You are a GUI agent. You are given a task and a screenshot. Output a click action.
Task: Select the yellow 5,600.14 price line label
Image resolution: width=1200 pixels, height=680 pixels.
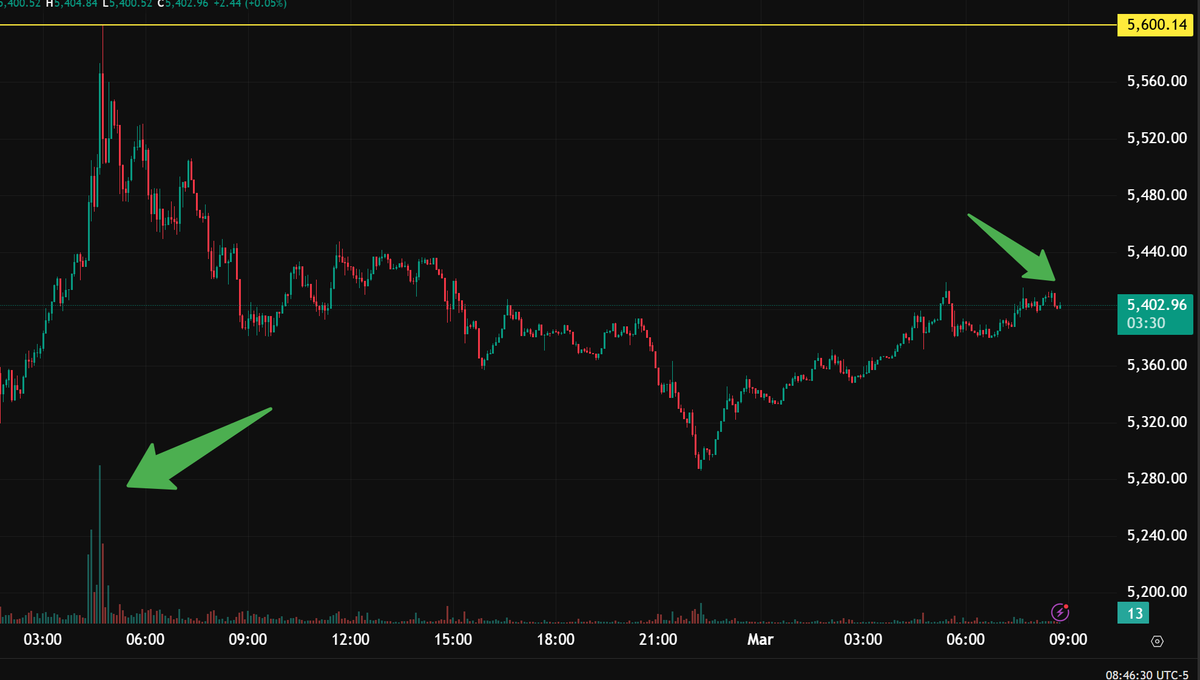(1154, 26)
